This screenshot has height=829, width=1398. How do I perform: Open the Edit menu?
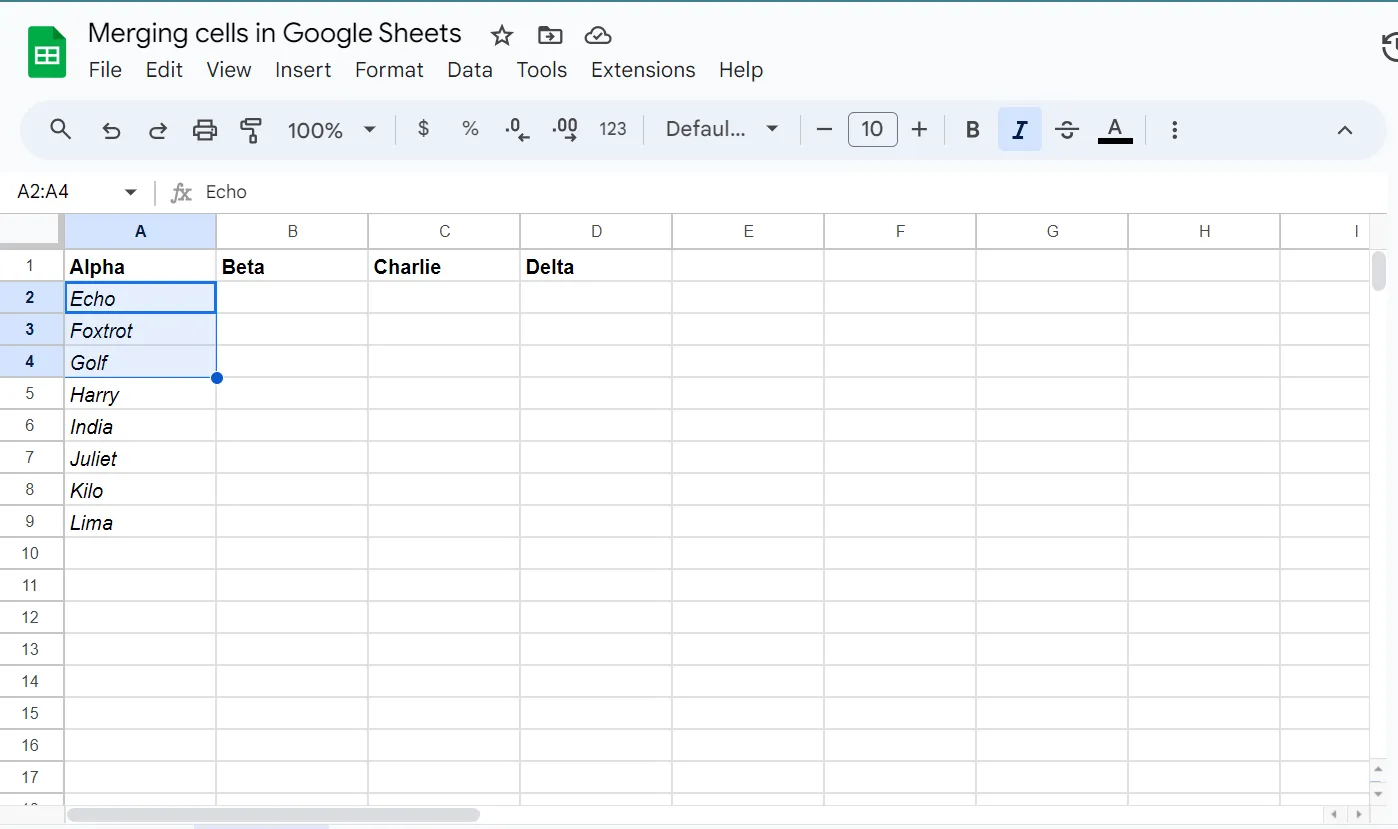[x=164, y=70]
